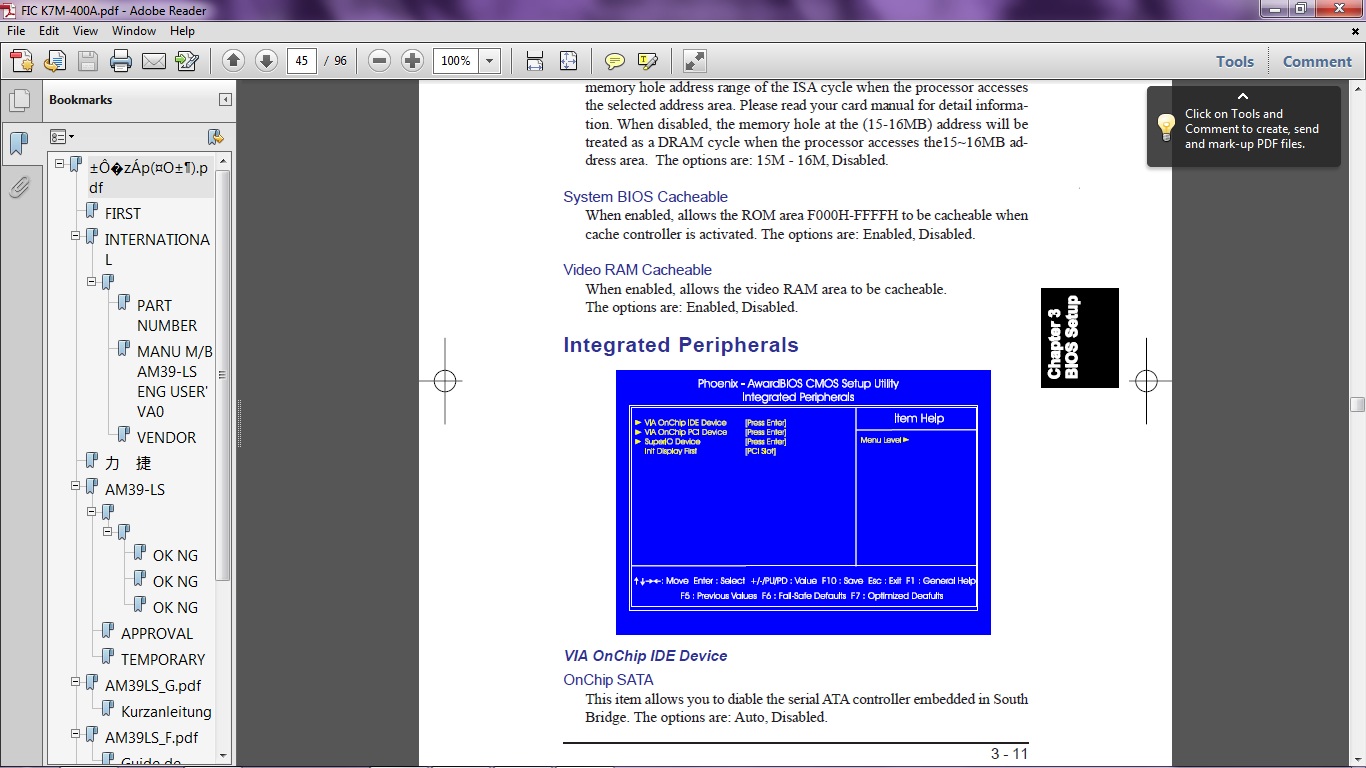Select the APPROVAL bookmark
The image size is (1366, 768).
point(157,633)
